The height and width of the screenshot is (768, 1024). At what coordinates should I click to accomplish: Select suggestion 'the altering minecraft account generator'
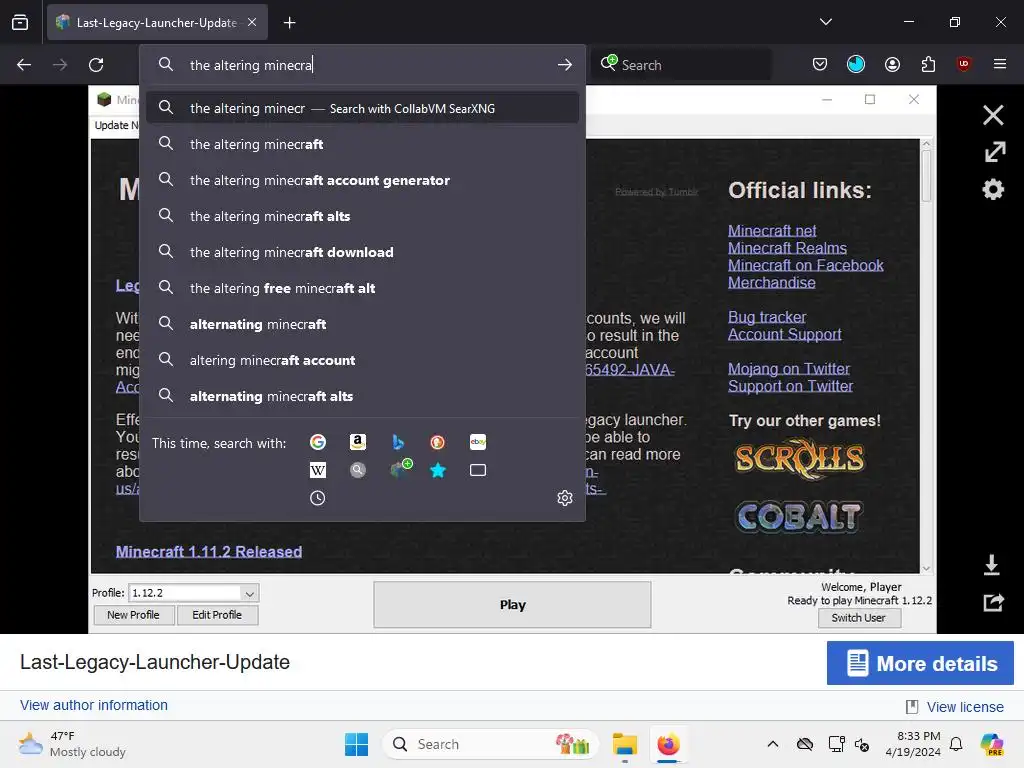[362, 180]
